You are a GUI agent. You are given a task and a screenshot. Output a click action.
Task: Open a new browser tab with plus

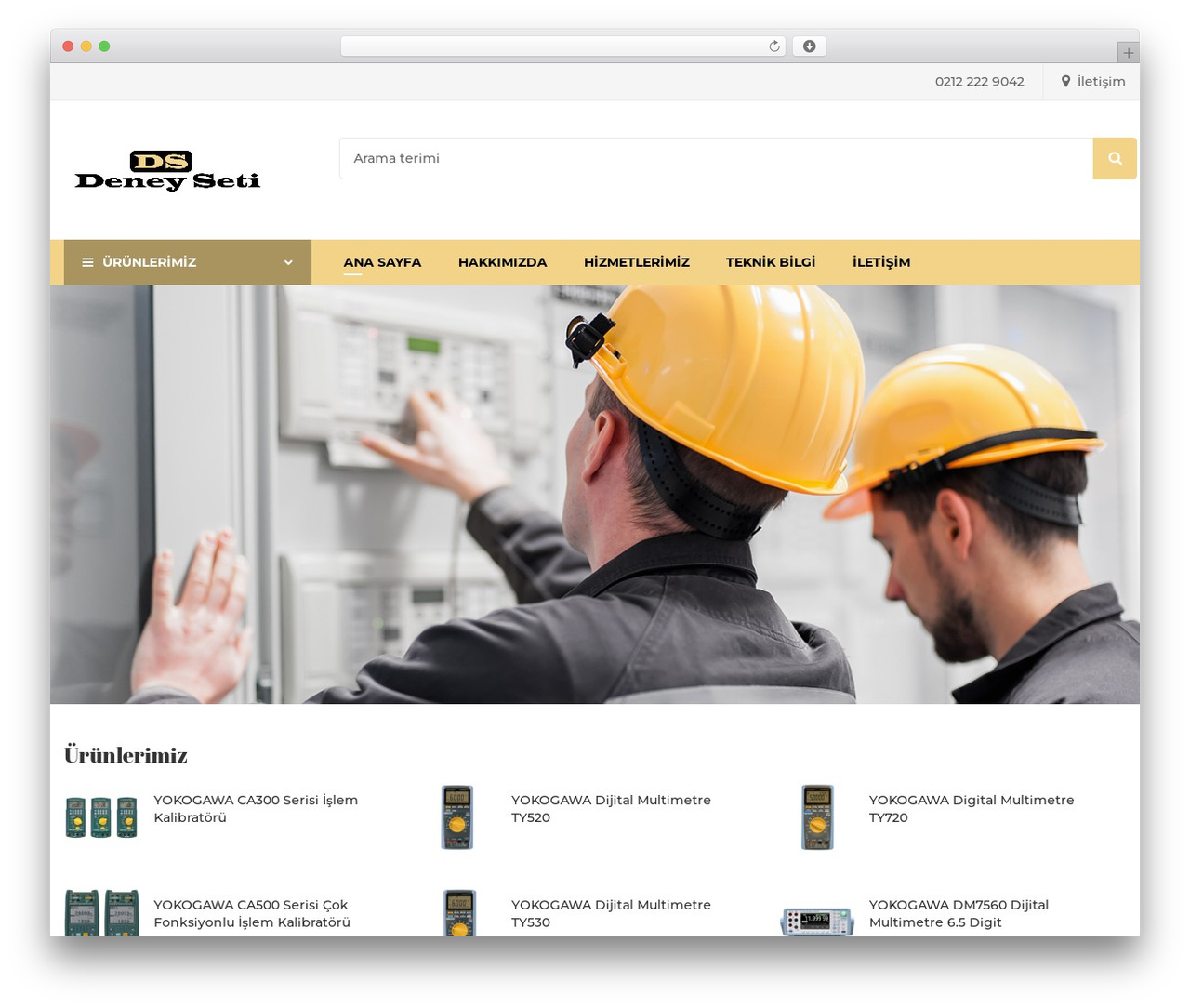[1128, 53]
